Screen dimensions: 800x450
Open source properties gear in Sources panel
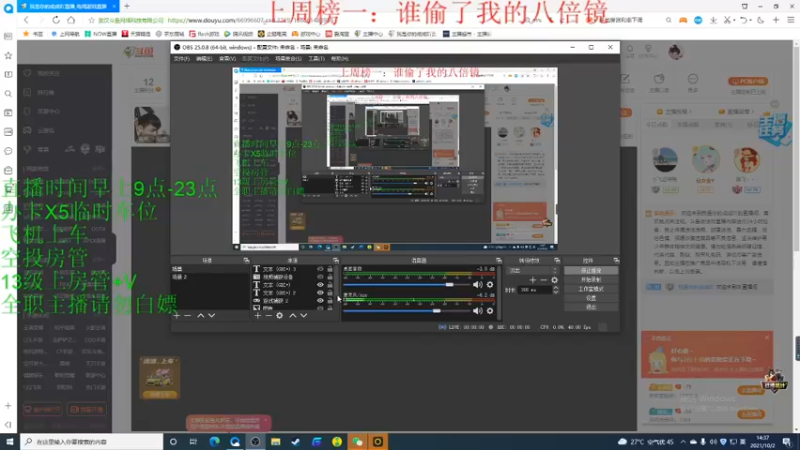click(280, 316)
